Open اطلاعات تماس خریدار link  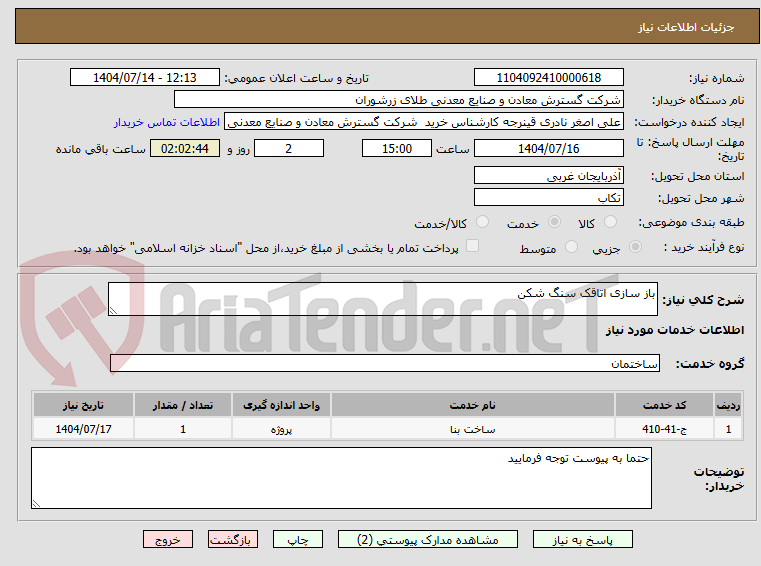[167, 122]
